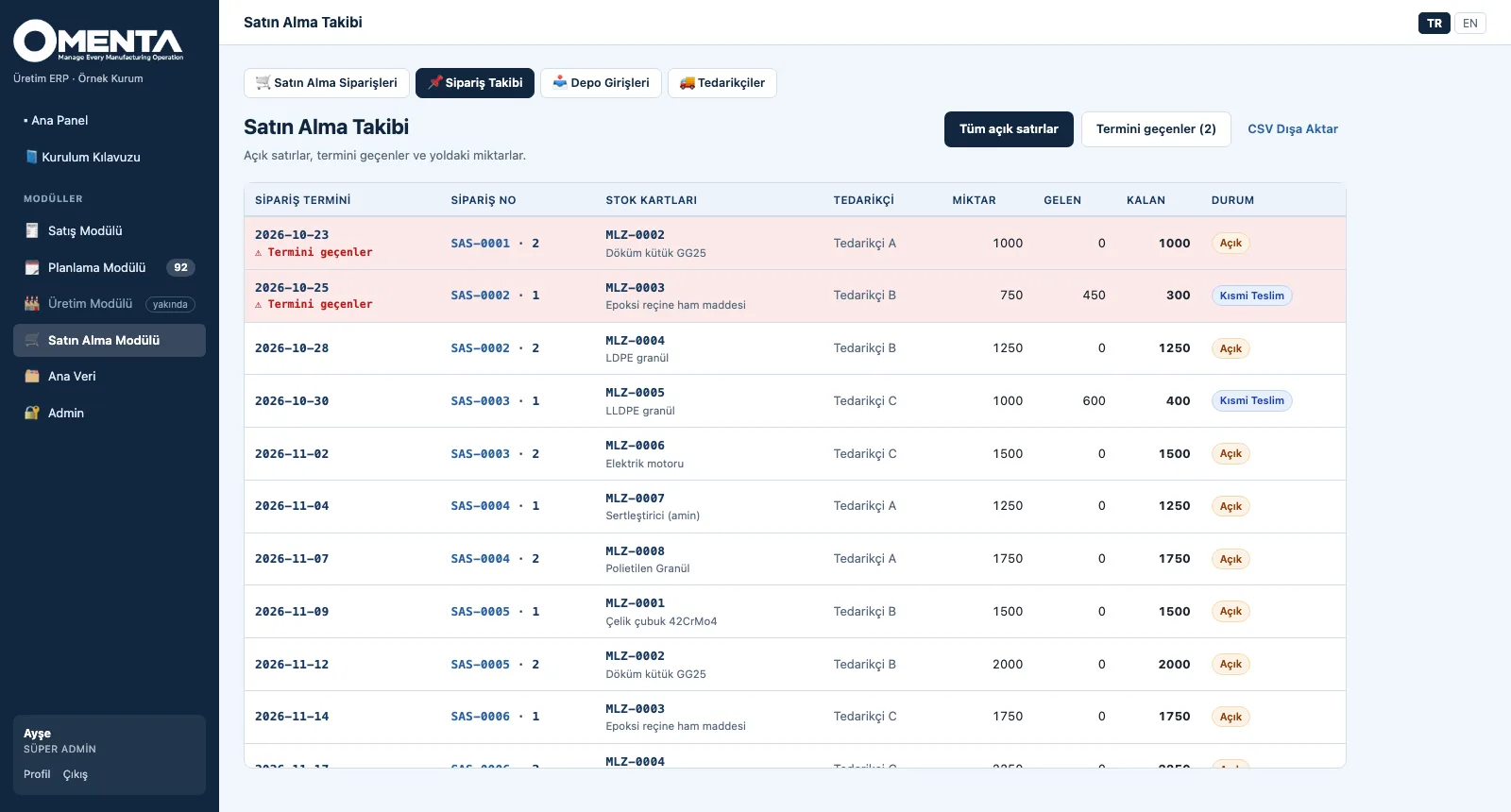1511x812 pixels.
Task: Click the 'yakında' badge on Üretim Modülü
Action: point(170,304)
